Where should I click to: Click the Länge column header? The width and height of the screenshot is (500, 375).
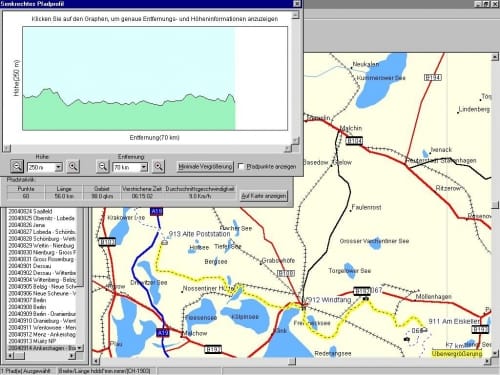(64, 189)
